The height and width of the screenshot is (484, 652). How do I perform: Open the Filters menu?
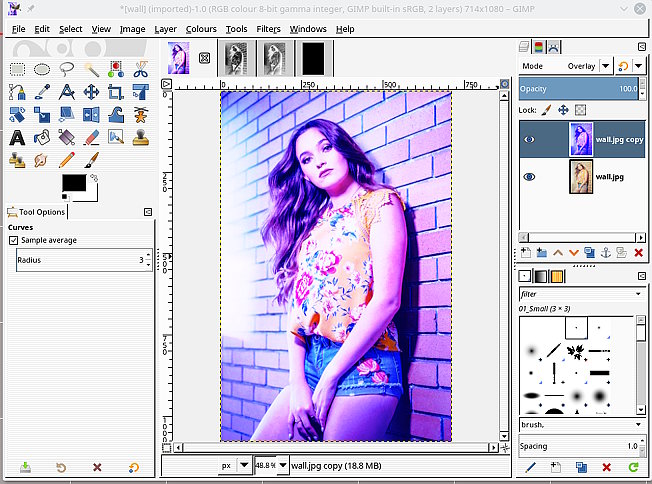pos(268,29)
